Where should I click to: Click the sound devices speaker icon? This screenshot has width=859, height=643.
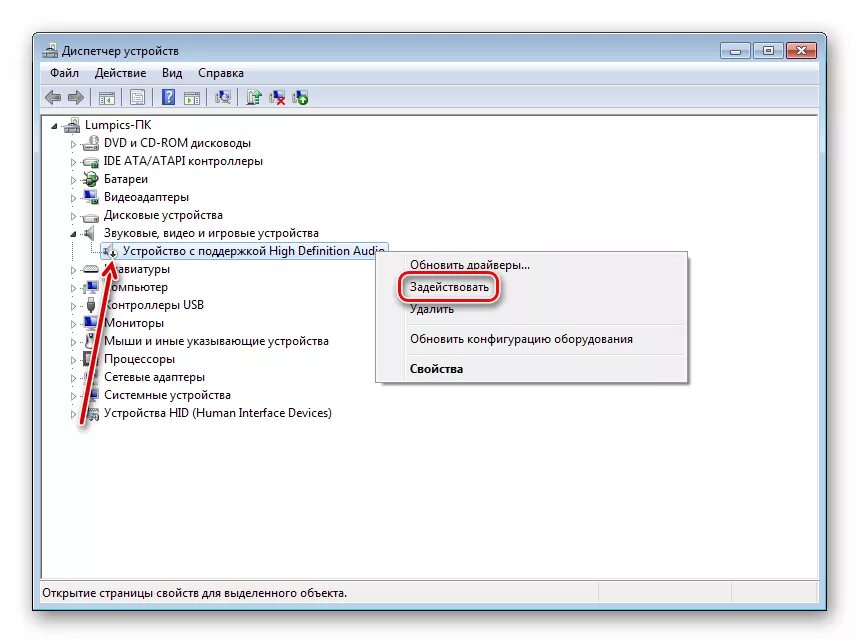click(89, 233)
